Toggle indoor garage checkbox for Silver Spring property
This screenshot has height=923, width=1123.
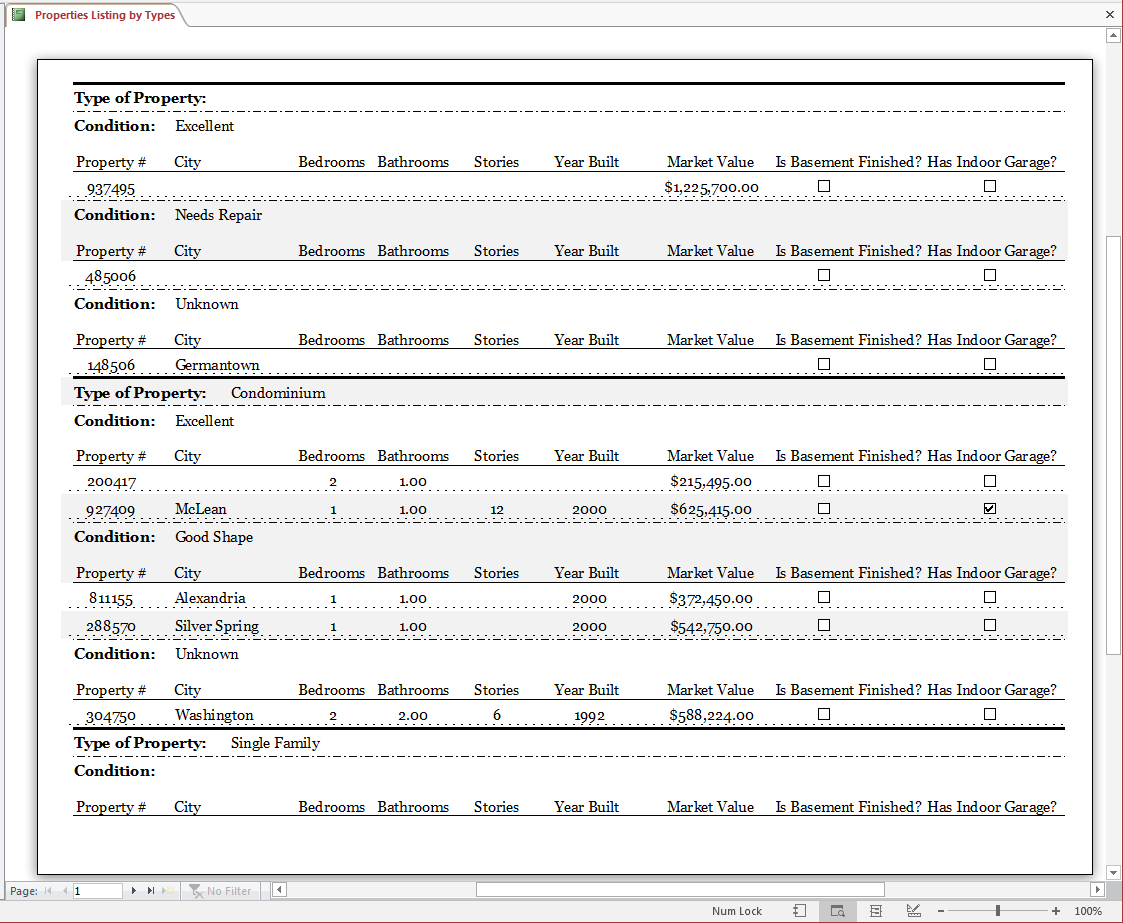[990, 625]
